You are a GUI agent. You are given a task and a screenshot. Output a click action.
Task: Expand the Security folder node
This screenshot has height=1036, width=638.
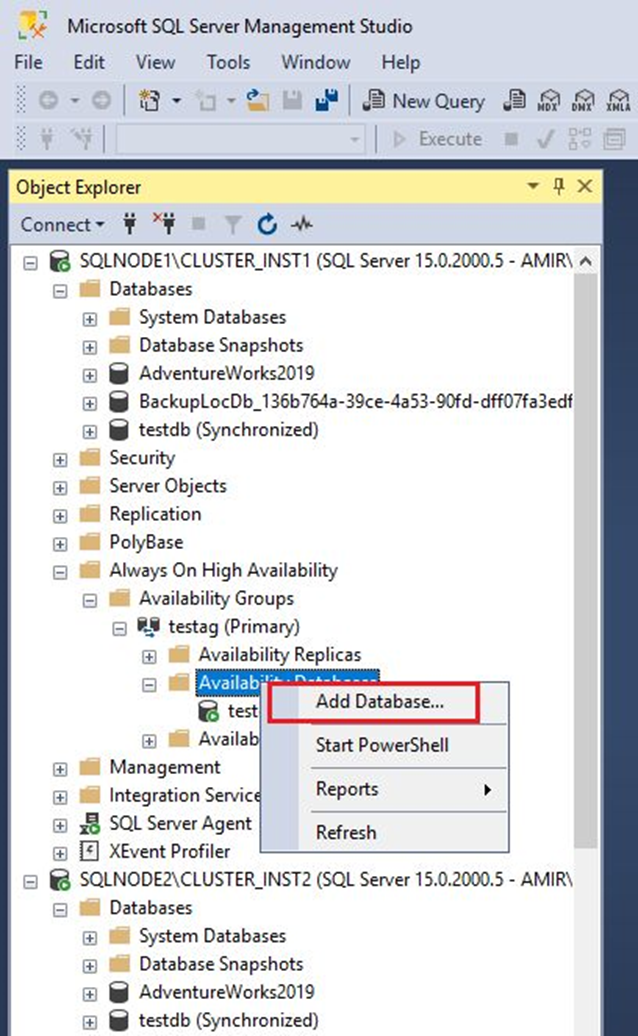[x=60, y=459]
